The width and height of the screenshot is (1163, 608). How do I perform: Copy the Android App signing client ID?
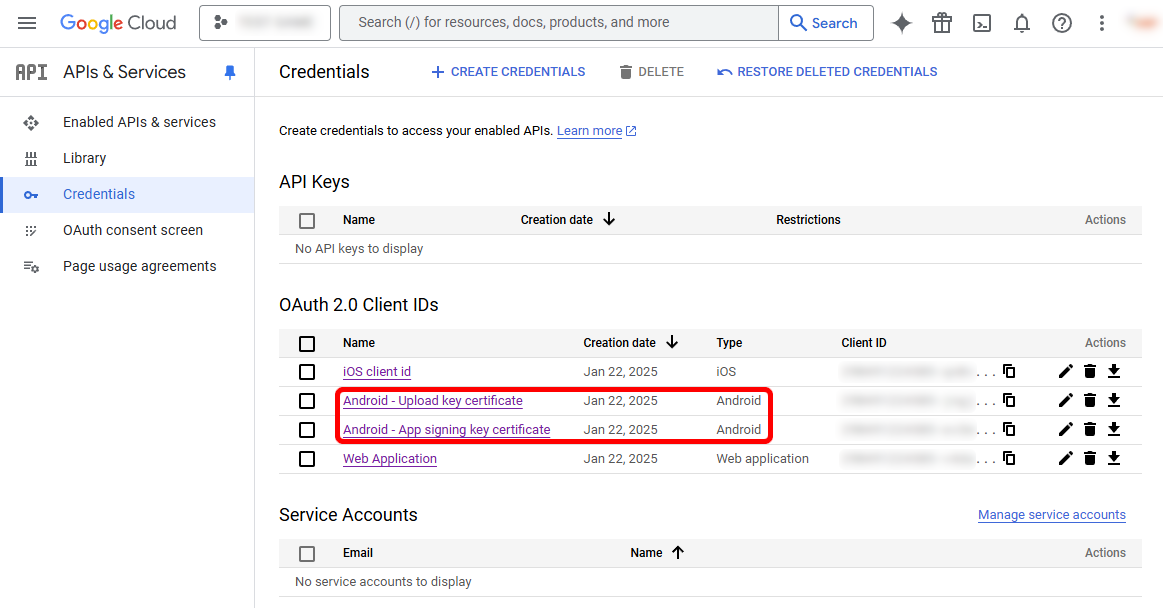(x=1009, y=429)
